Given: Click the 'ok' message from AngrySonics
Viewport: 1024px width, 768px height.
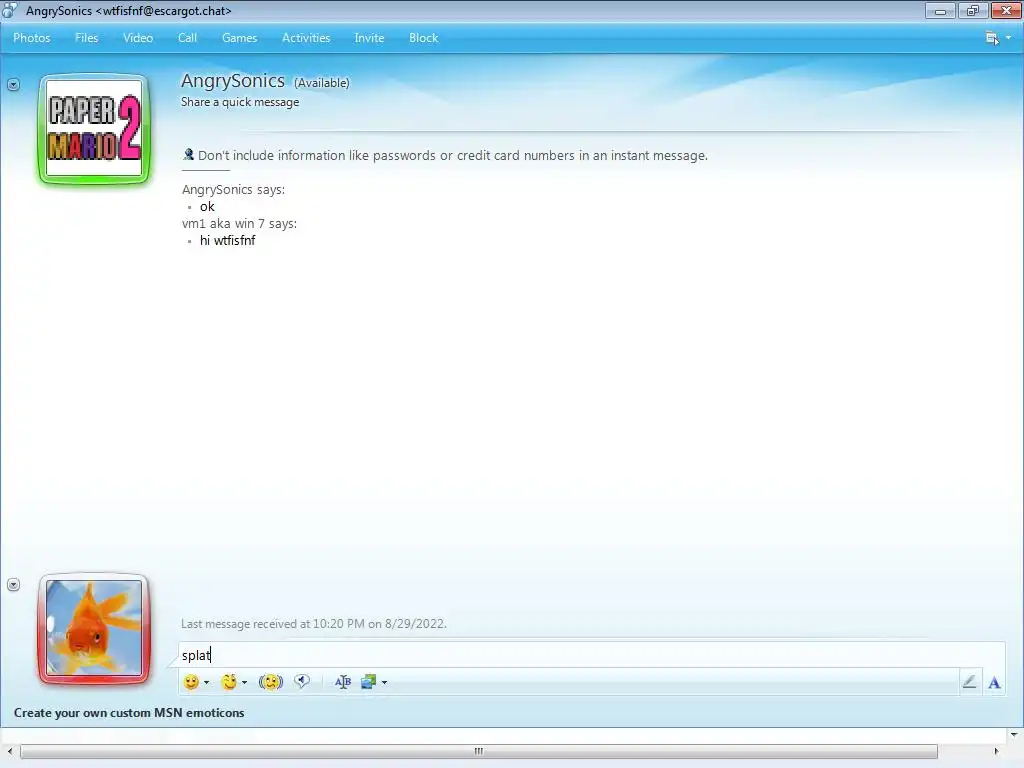Looking at the screenshot, I should click(x=207, y=206).
